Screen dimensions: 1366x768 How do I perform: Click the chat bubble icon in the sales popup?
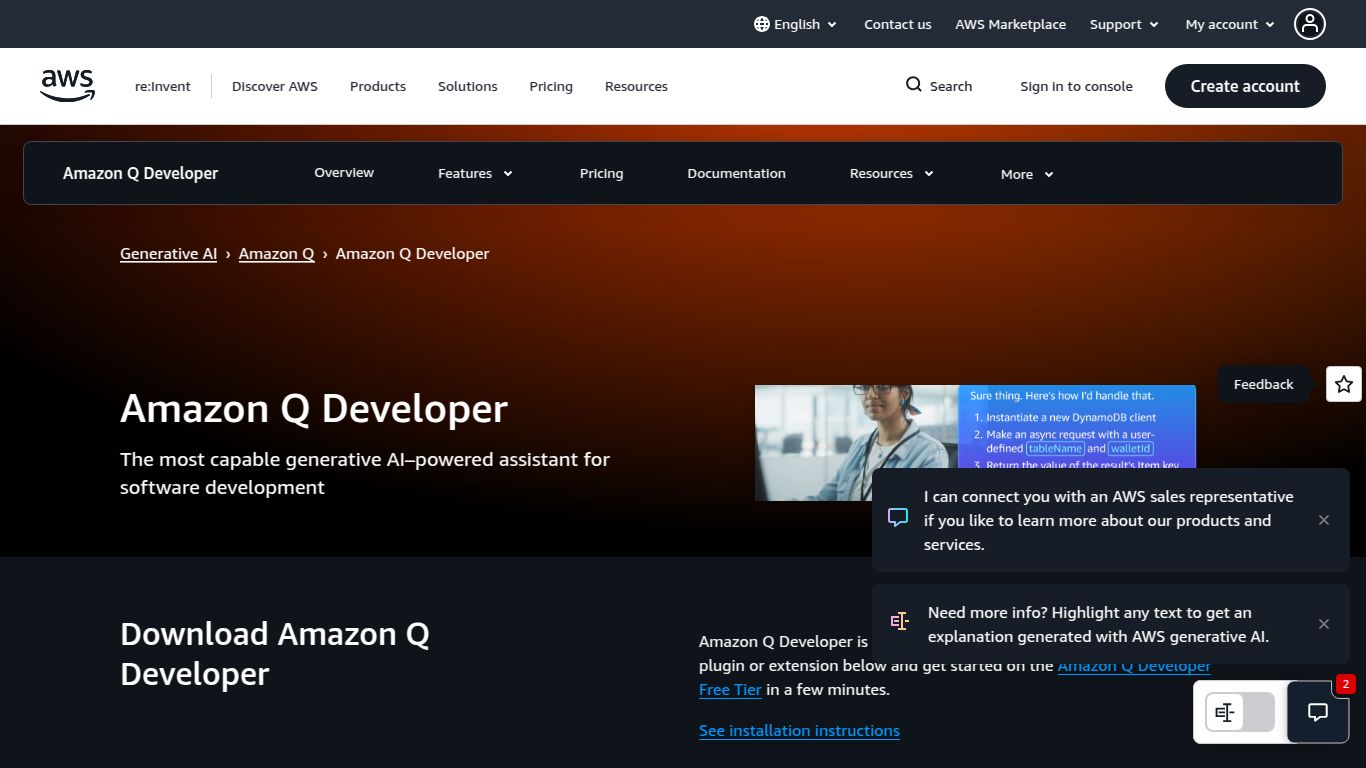[897, 518]
